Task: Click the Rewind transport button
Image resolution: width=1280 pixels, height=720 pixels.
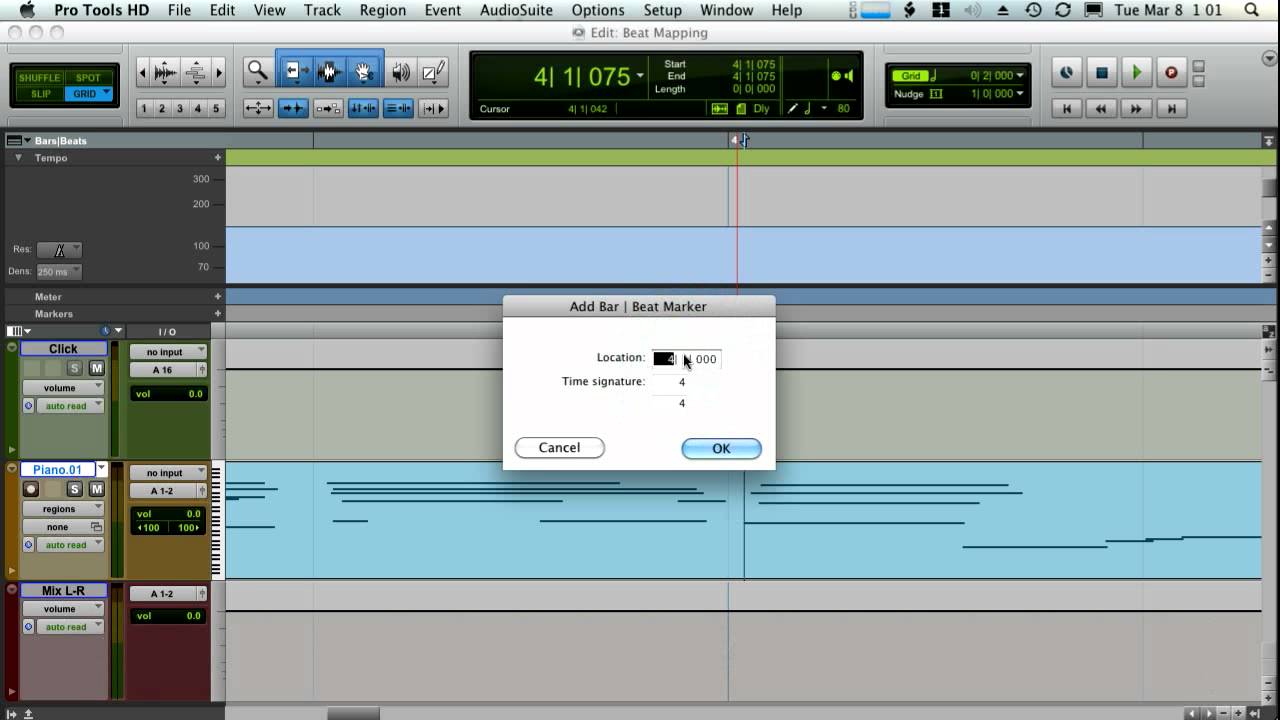Action: click(1102, 108)
